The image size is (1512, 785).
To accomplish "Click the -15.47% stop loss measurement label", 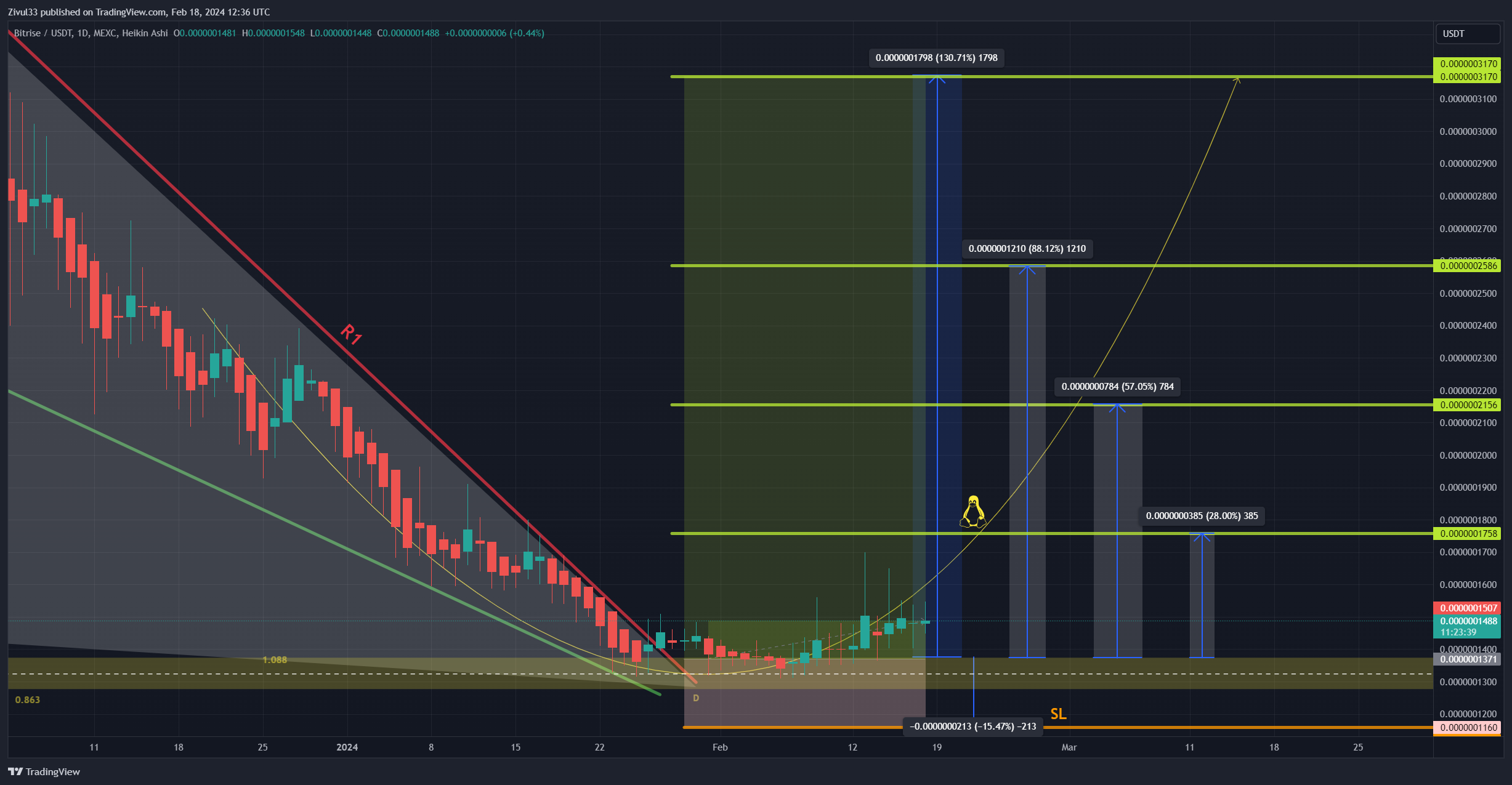I will tap(972, 727).
